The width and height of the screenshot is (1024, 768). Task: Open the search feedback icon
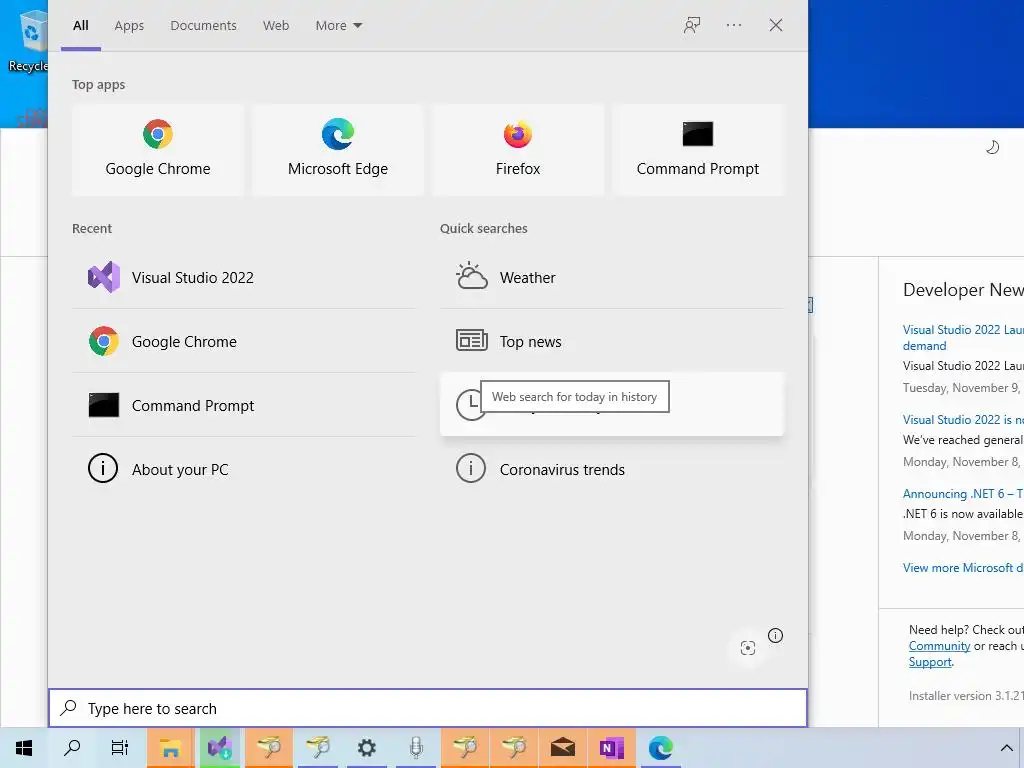tap(692, 25)
